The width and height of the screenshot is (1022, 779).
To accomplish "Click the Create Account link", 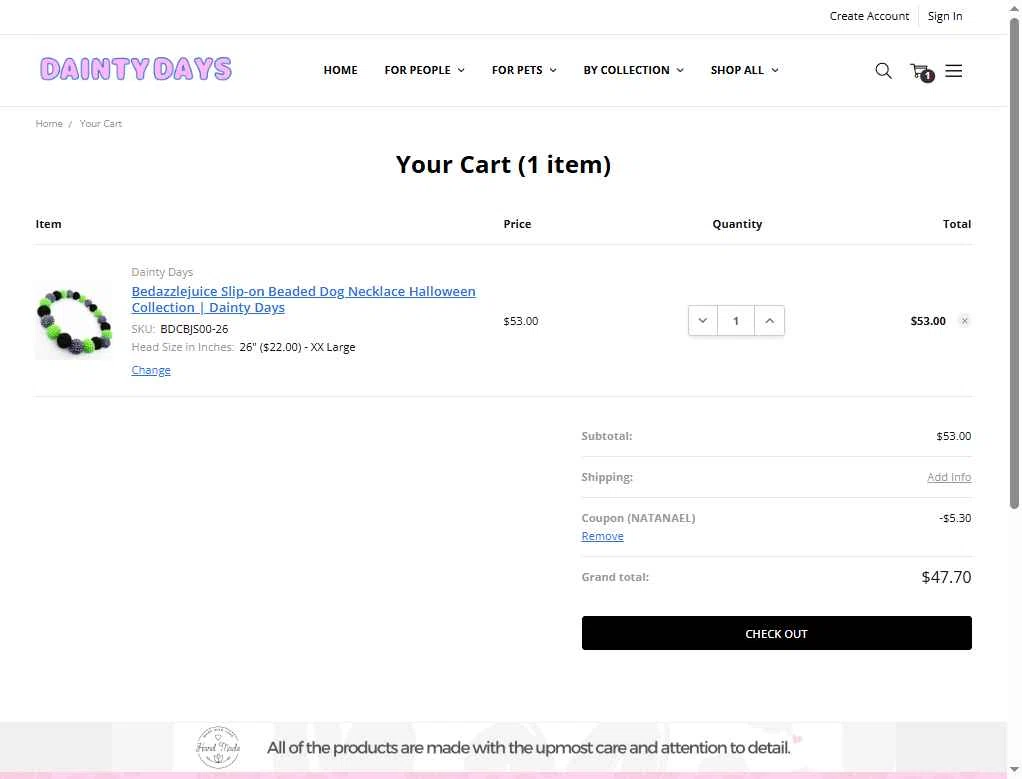I will click(869, 16).
